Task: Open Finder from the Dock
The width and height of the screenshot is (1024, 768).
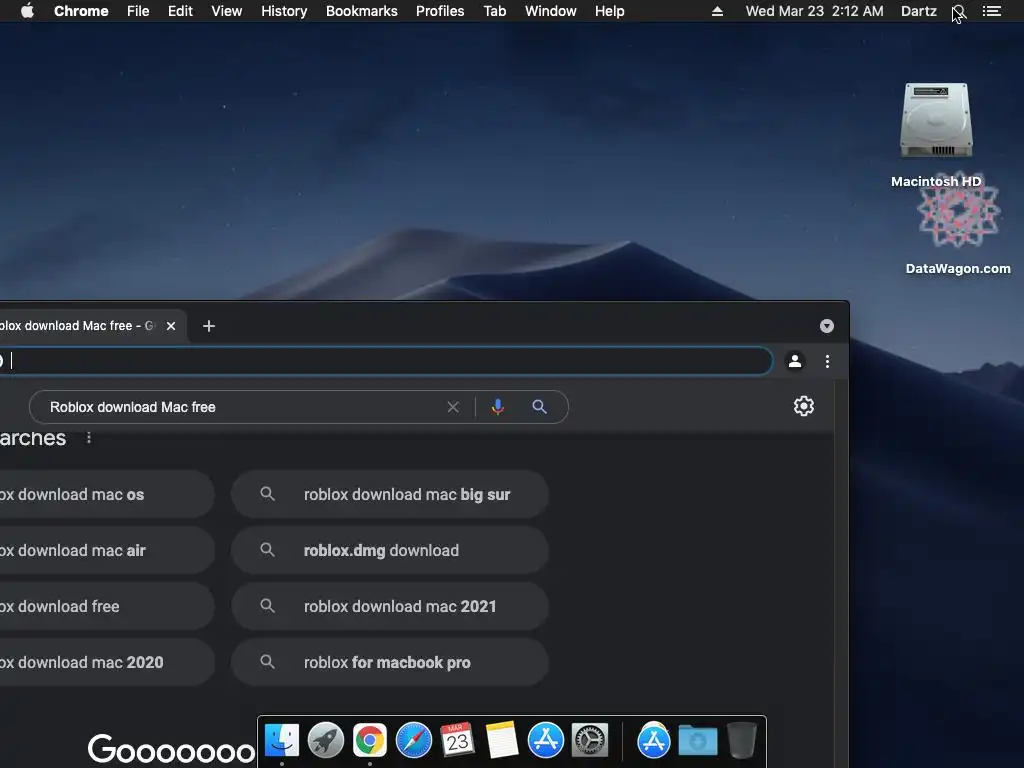Action: (x=281, y=741)
